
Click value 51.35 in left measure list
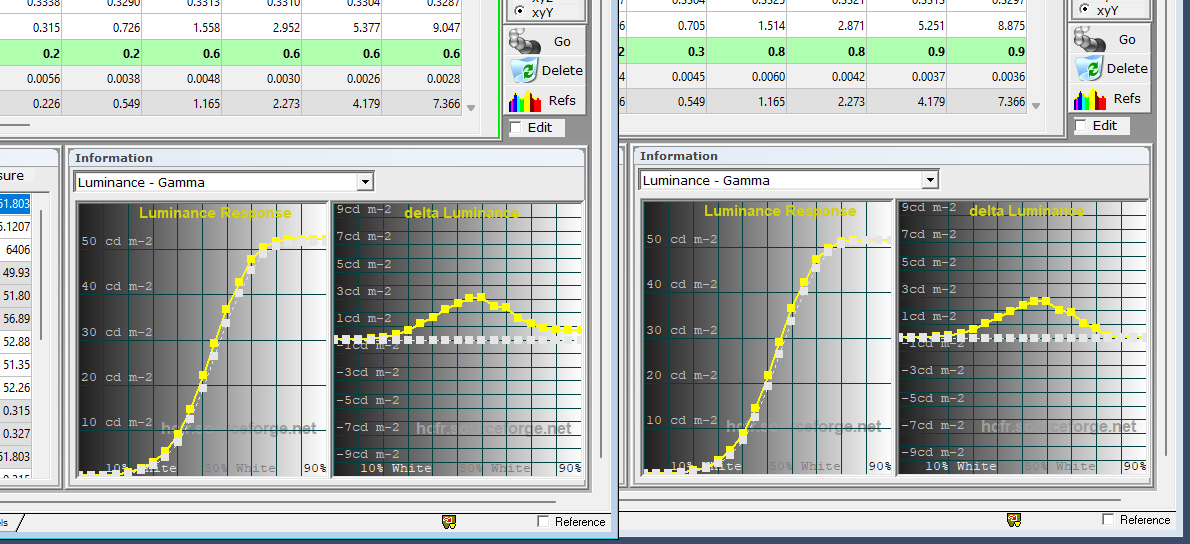point(16,365)
